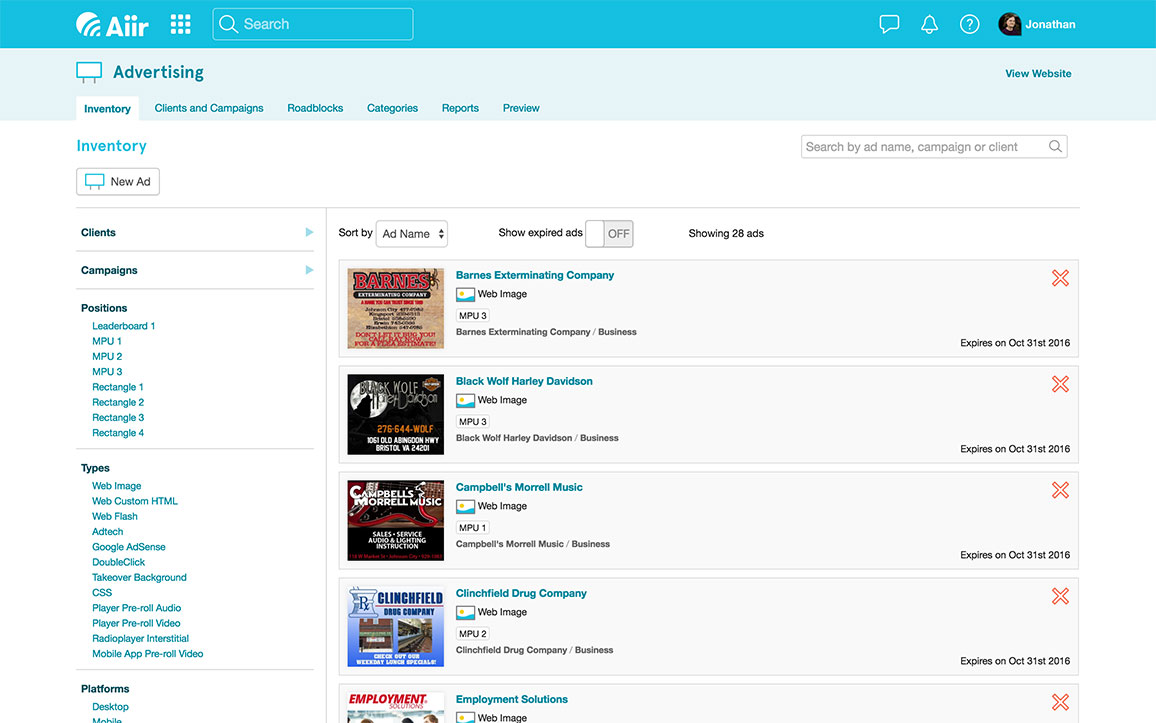Open the help question mark icon
Viewport: 1156px width, 723px height.
969,24
